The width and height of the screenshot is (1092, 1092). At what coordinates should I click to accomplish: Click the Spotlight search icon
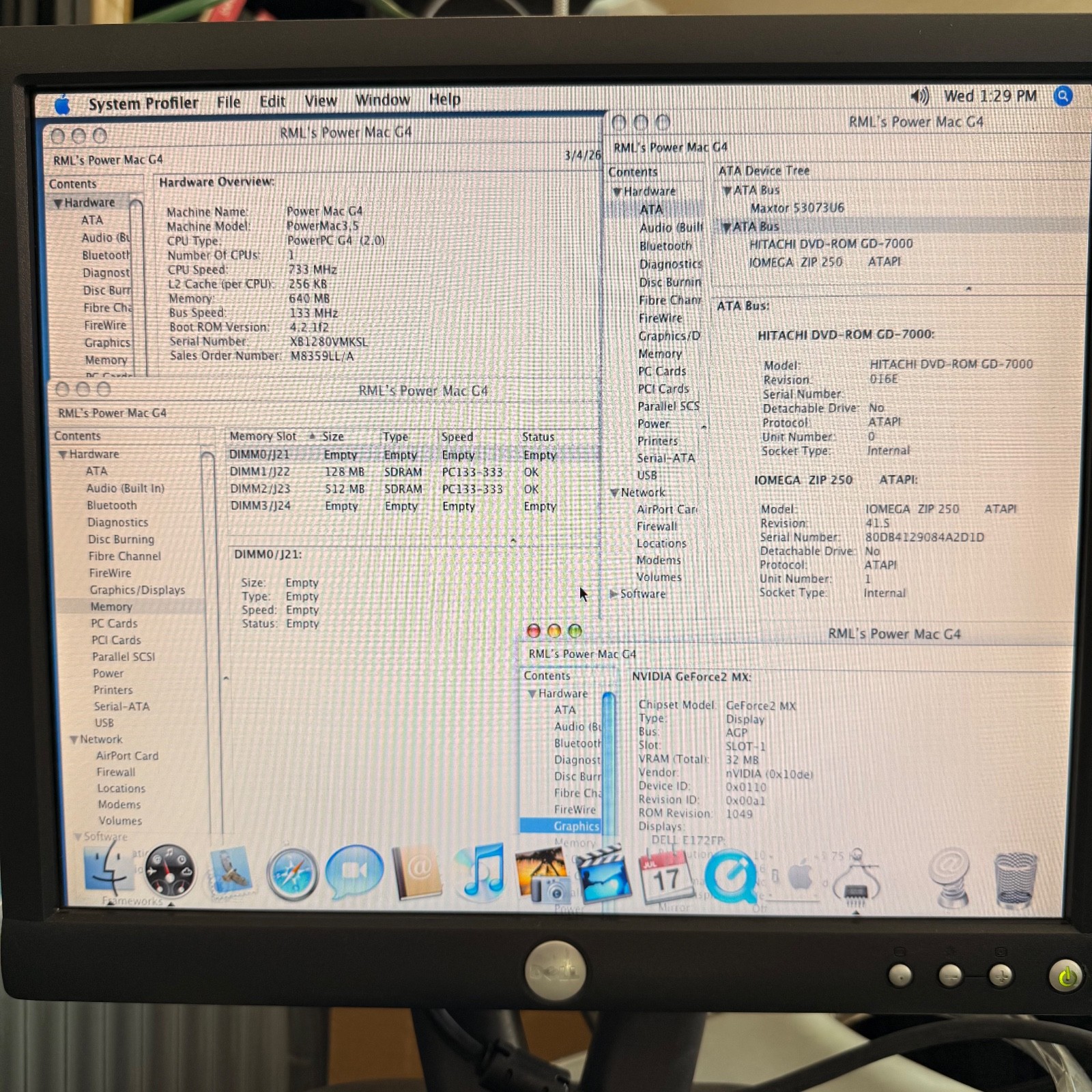pos(1062,98)
